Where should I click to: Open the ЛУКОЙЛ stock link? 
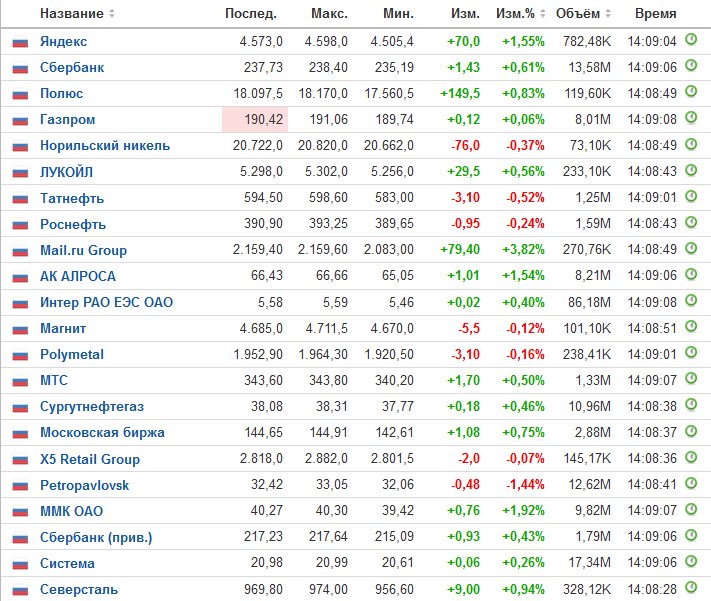pos(66,172)
